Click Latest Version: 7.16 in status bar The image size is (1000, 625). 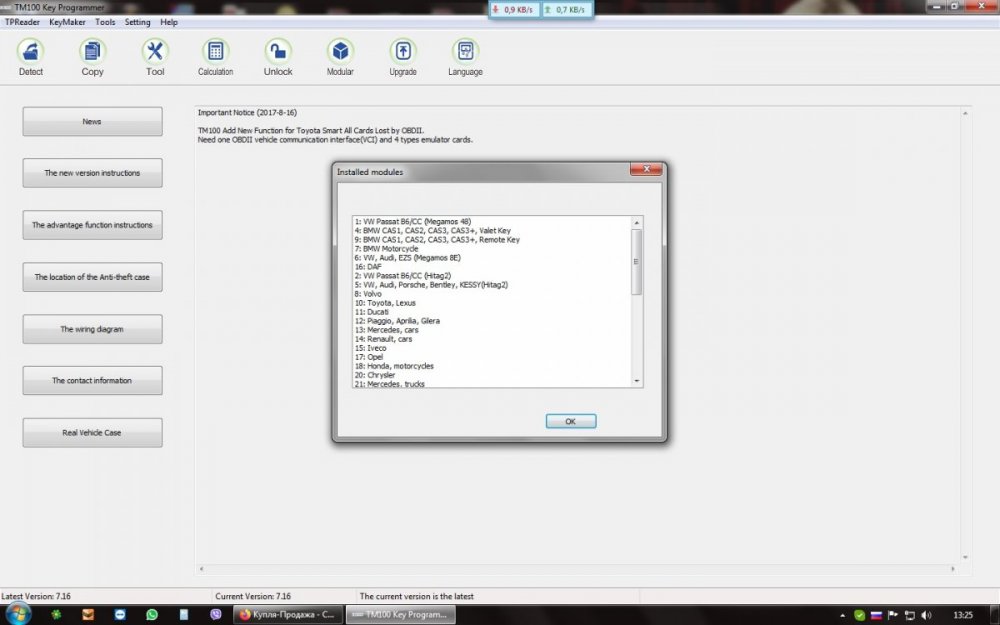(36, 596)
